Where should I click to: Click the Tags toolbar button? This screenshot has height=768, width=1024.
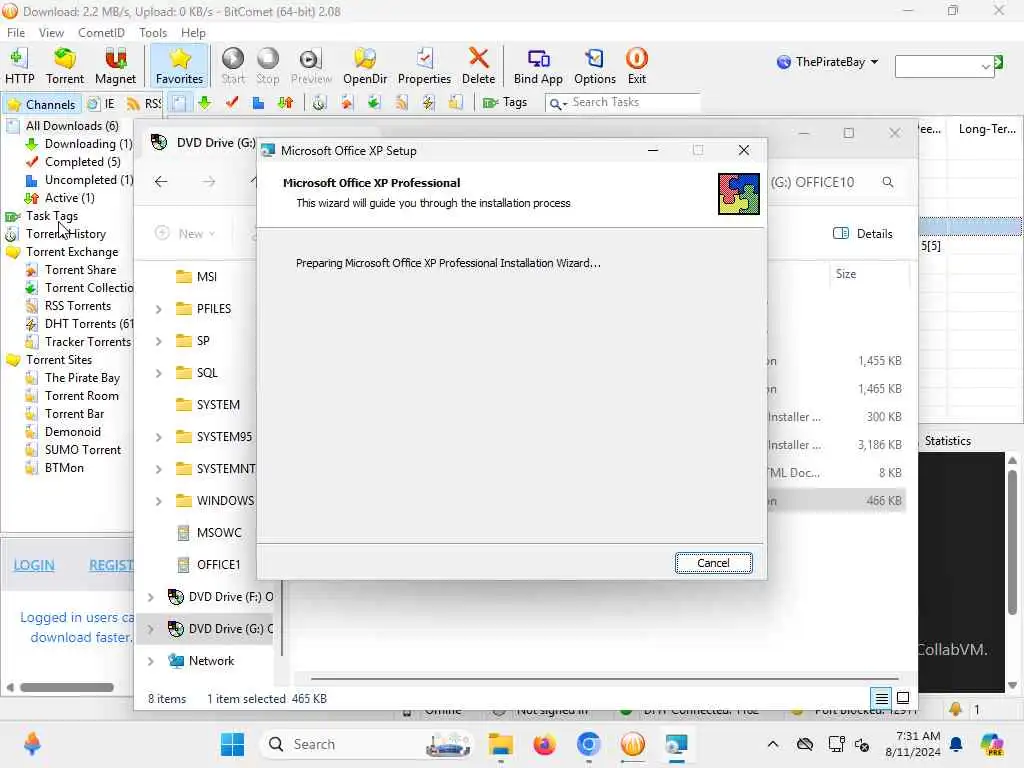(x=505, y=103)
